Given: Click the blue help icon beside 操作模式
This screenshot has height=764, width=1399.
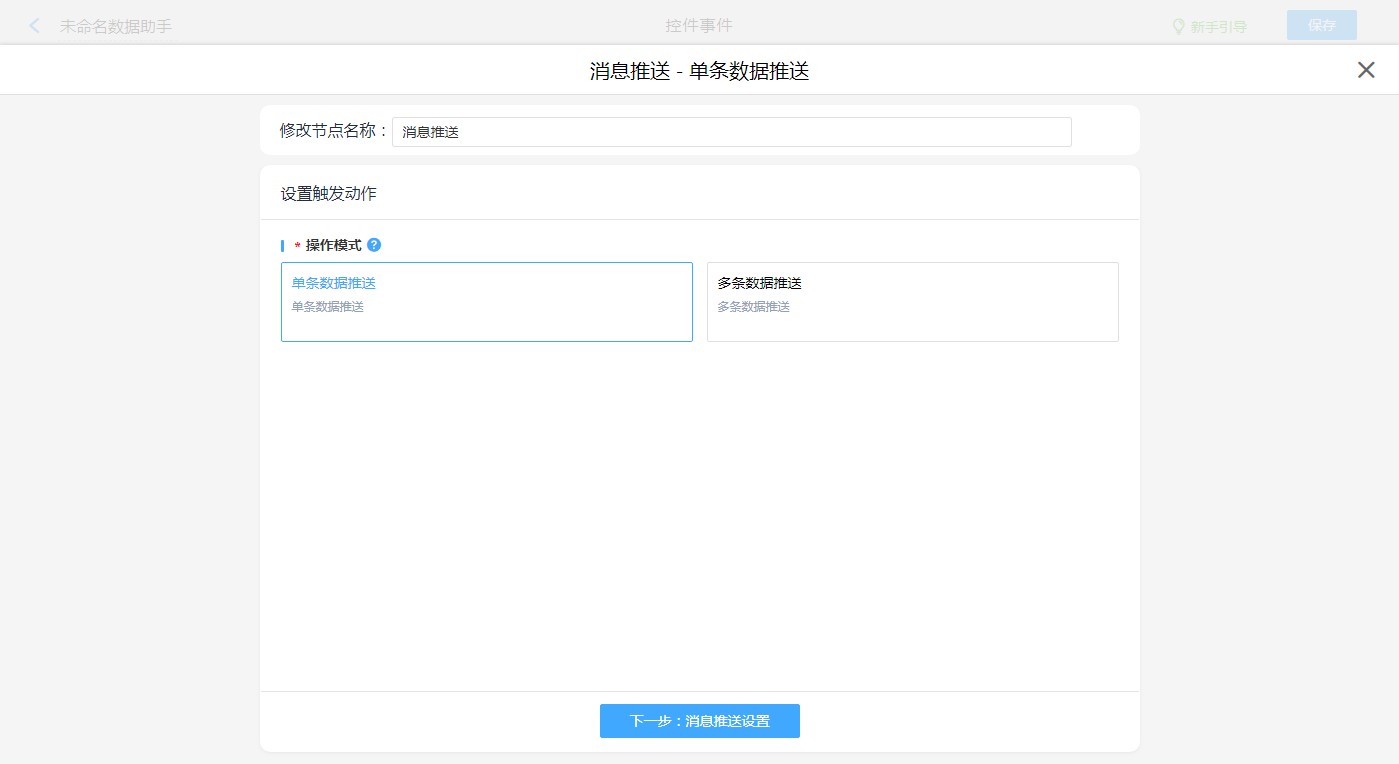Looking at the screenshot, I should click(x=374, y=245).
